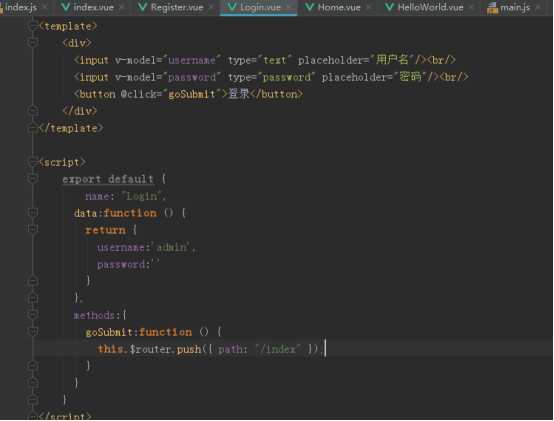Click 'goSubmit' in the @click attribute
554x421 pixels.
(192, 94)
